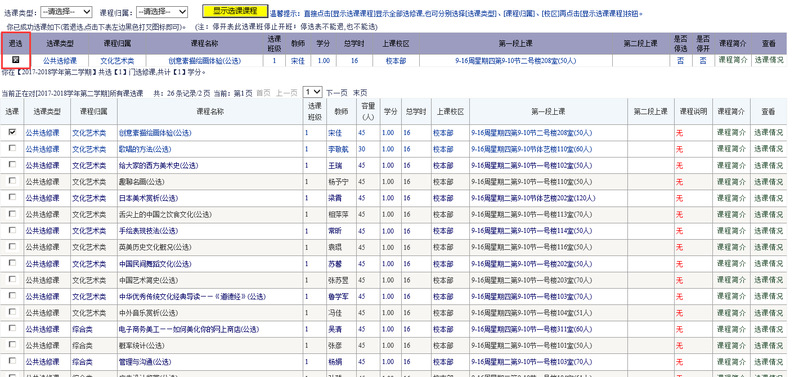This screenshot has height=377, width=797.
Task: Expand the 课程归属 dropdown
Action: tap(162, 11)
